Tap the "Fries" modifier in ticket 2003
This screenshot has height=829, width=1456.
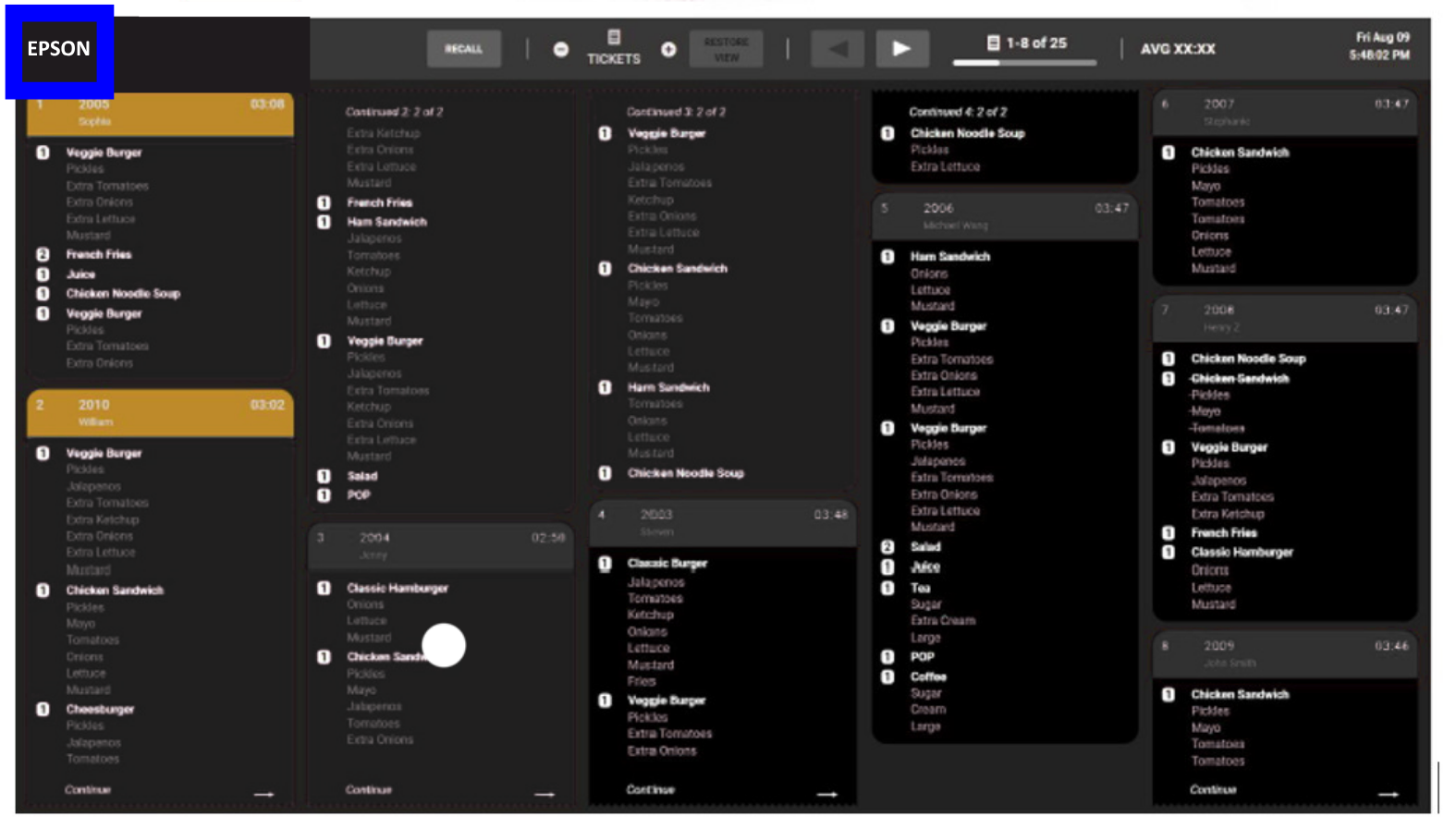[642, 681]
